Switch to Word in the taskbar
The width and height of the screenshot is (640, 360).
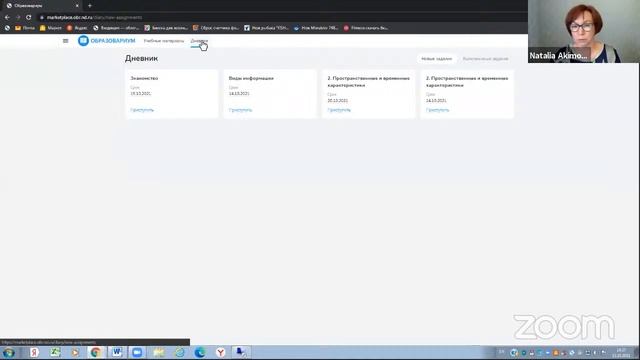117,352
